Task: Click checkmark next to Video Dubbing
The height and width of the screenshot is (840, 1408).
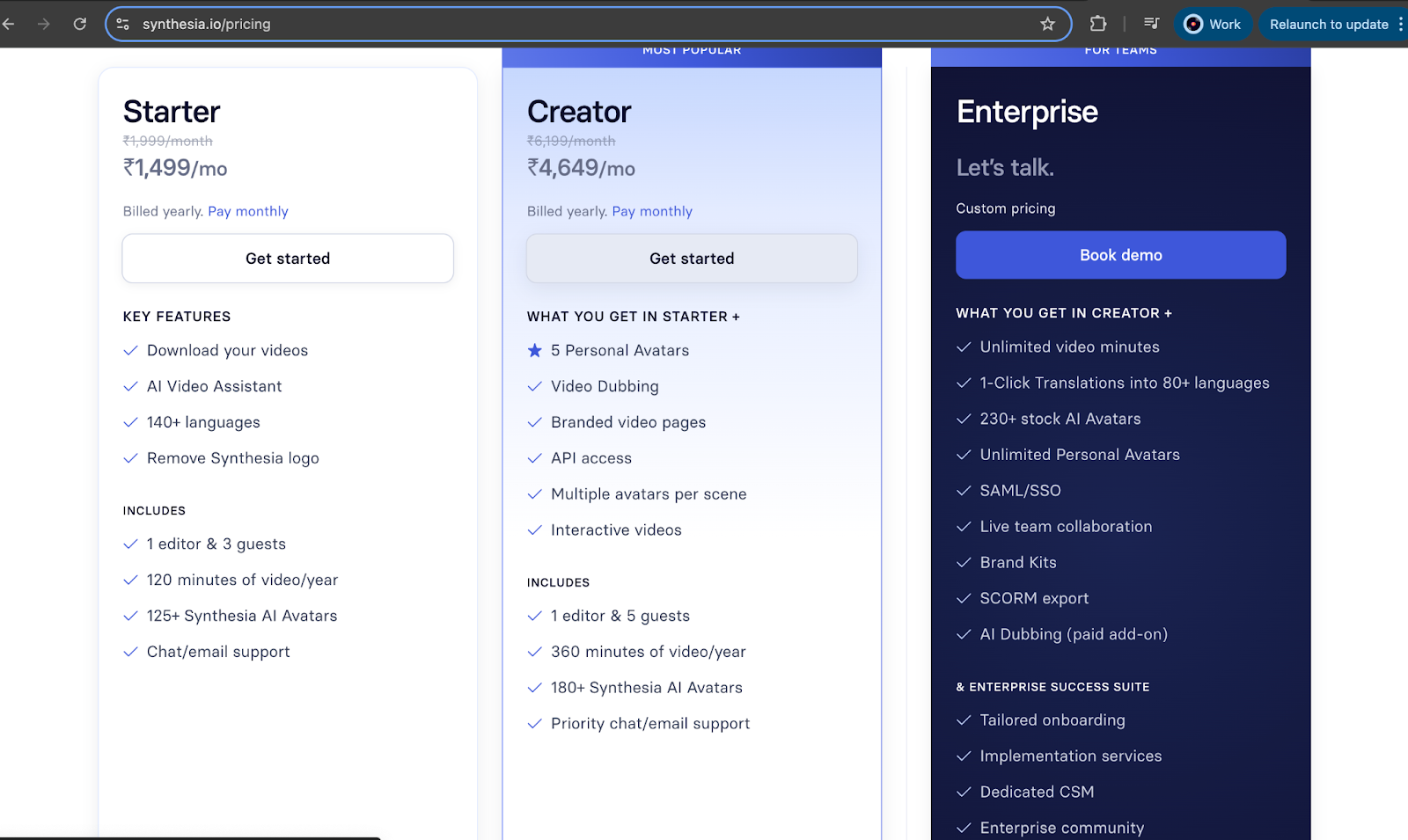Action: (534, 386)
